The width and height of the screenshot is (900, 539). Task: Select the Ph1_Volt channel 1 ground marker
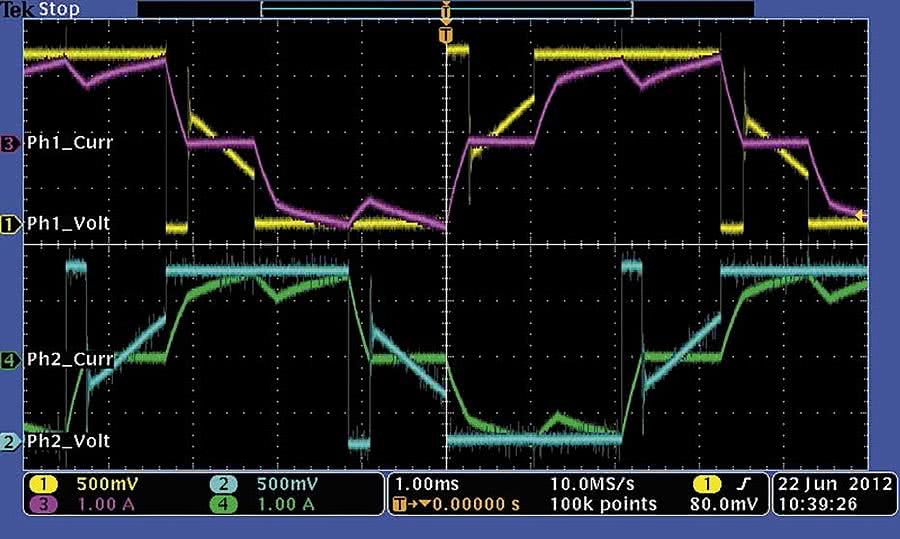pos(11,225)
